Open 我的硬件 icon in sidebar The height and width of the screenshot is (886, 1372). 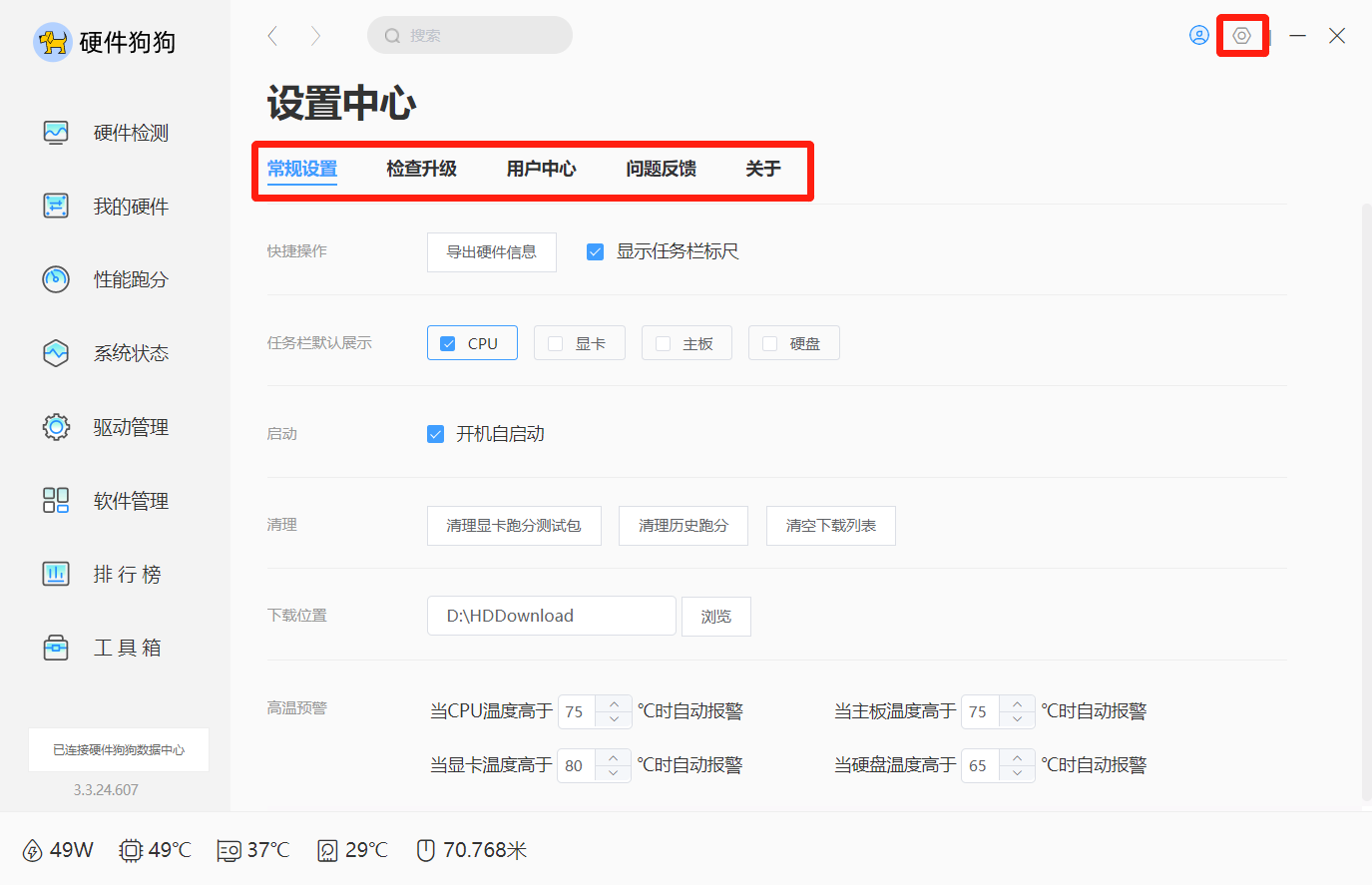(56, 206)
